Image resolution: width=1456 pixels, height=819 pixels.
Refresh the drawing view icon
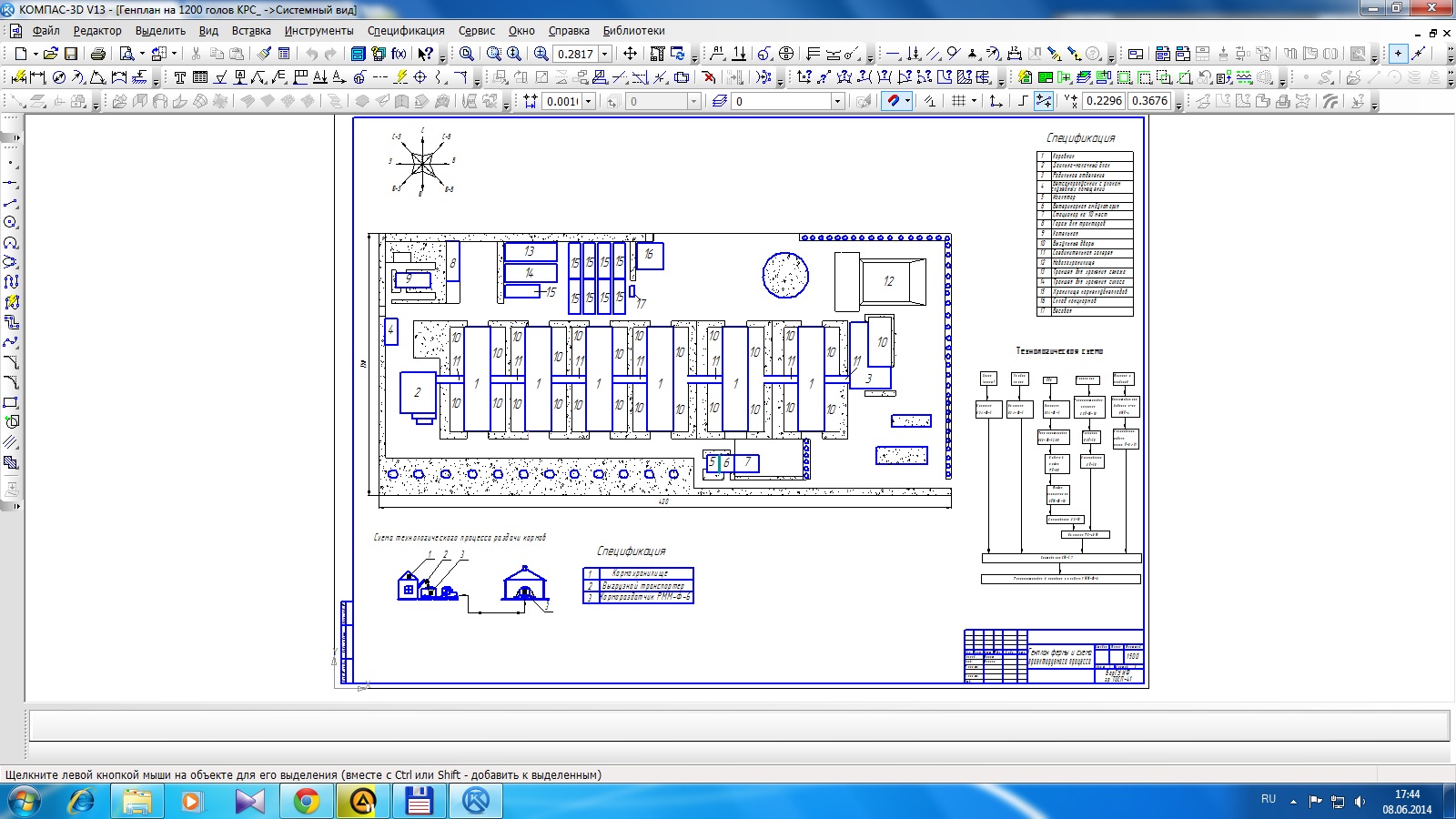point(677,54)
